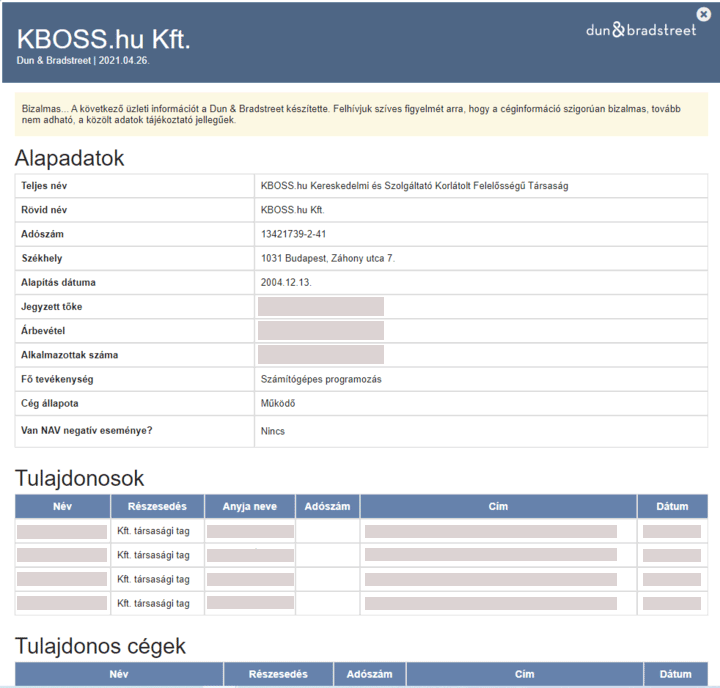Click the yellow confidentiality notice banner
This screenshot has width=720, height=688.
pyautogui.click(x=360, y=114)
